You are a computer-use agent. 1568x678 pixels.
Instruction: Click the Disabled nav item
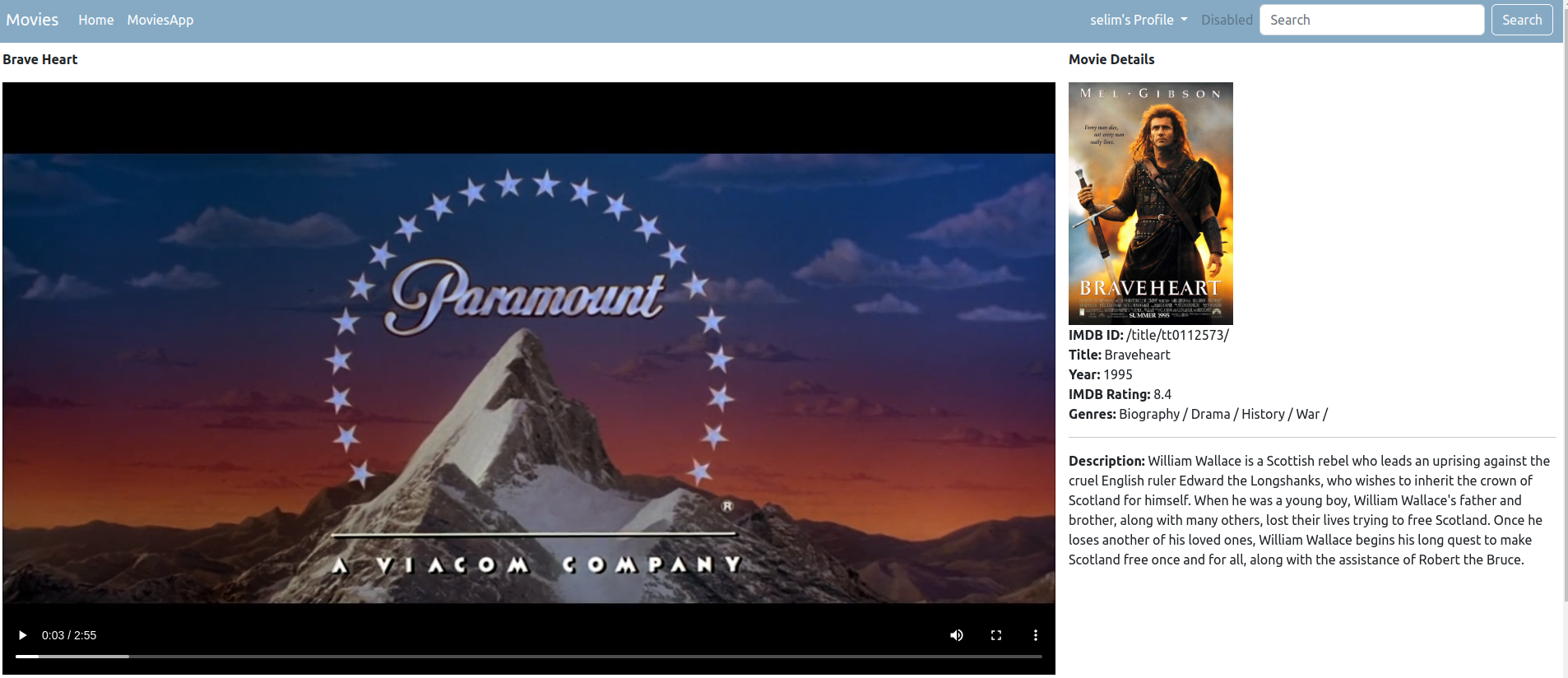coord(1227,20)
